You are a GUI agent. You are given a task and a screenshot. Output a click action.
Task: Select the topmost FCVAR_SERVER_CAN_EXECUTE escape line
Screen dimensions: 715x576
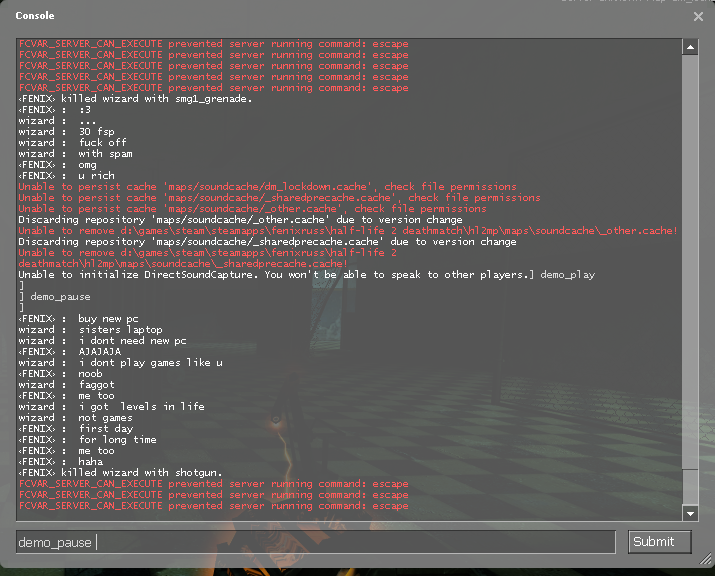pos(213,44)
